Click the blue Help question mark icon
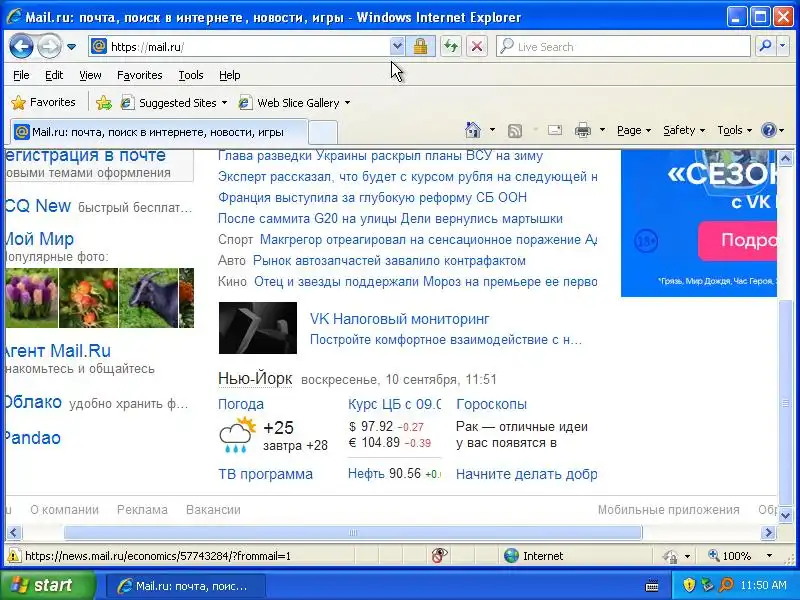This screenshot has width=800, height=600. pyautogui.click(x=768, y=131)
